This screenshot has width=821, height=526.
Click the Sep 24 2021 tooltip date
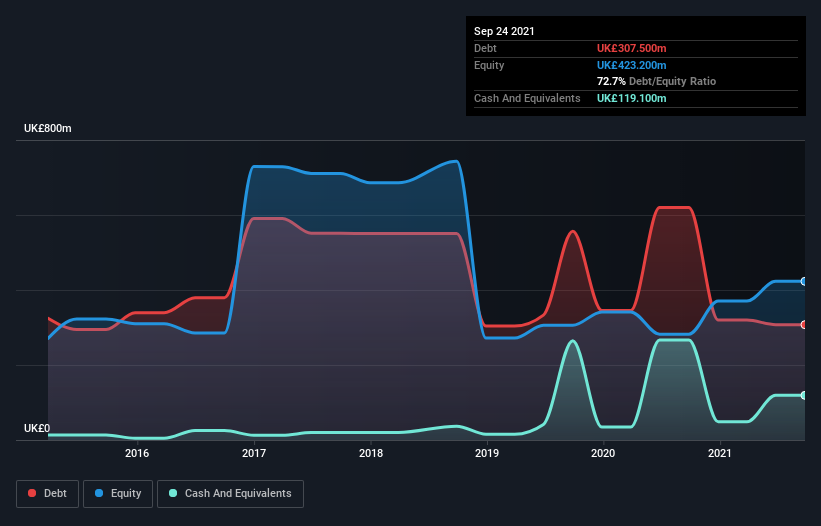(x=504, y=31)
